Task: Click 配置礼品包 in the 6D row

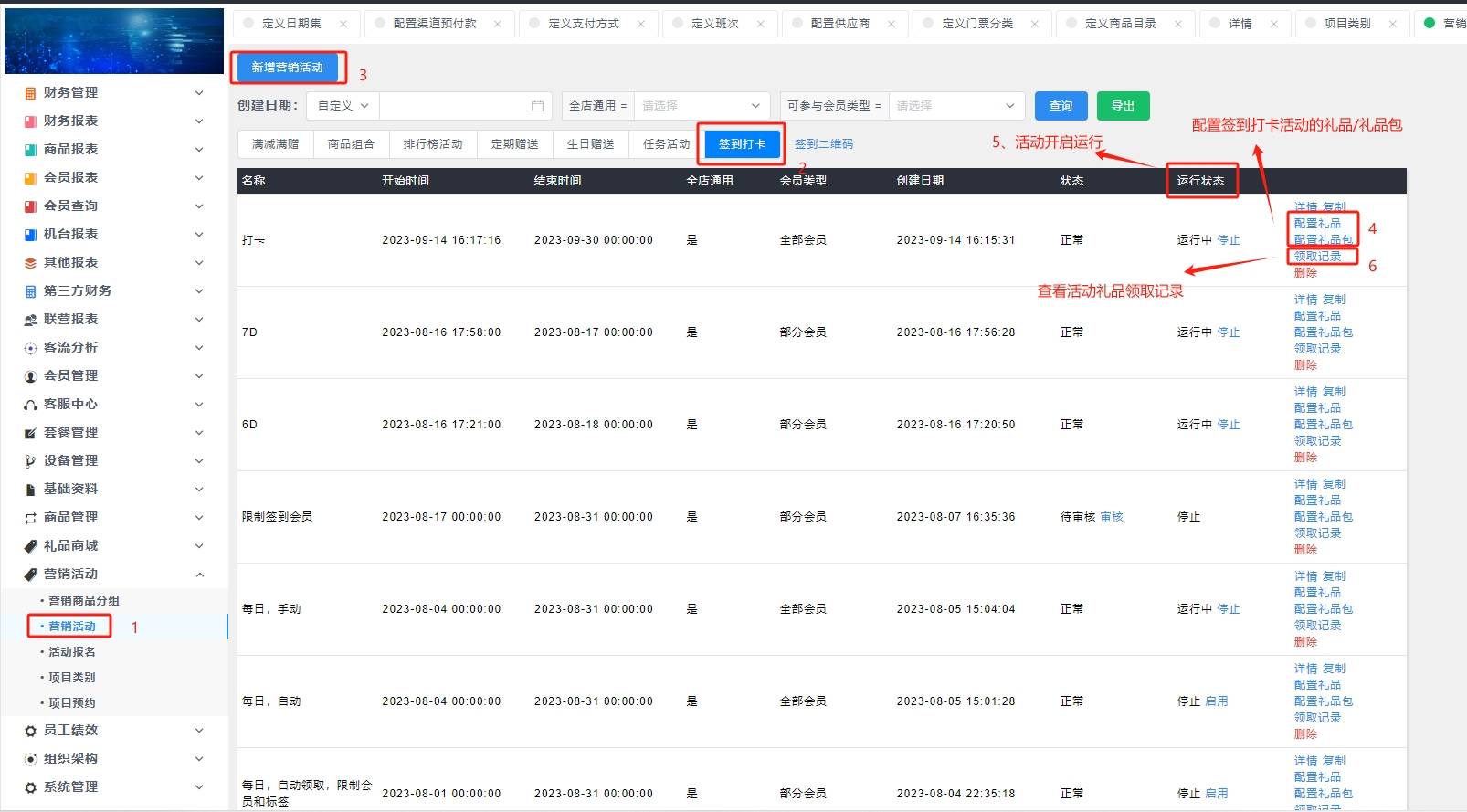Action: (1324, 425)
